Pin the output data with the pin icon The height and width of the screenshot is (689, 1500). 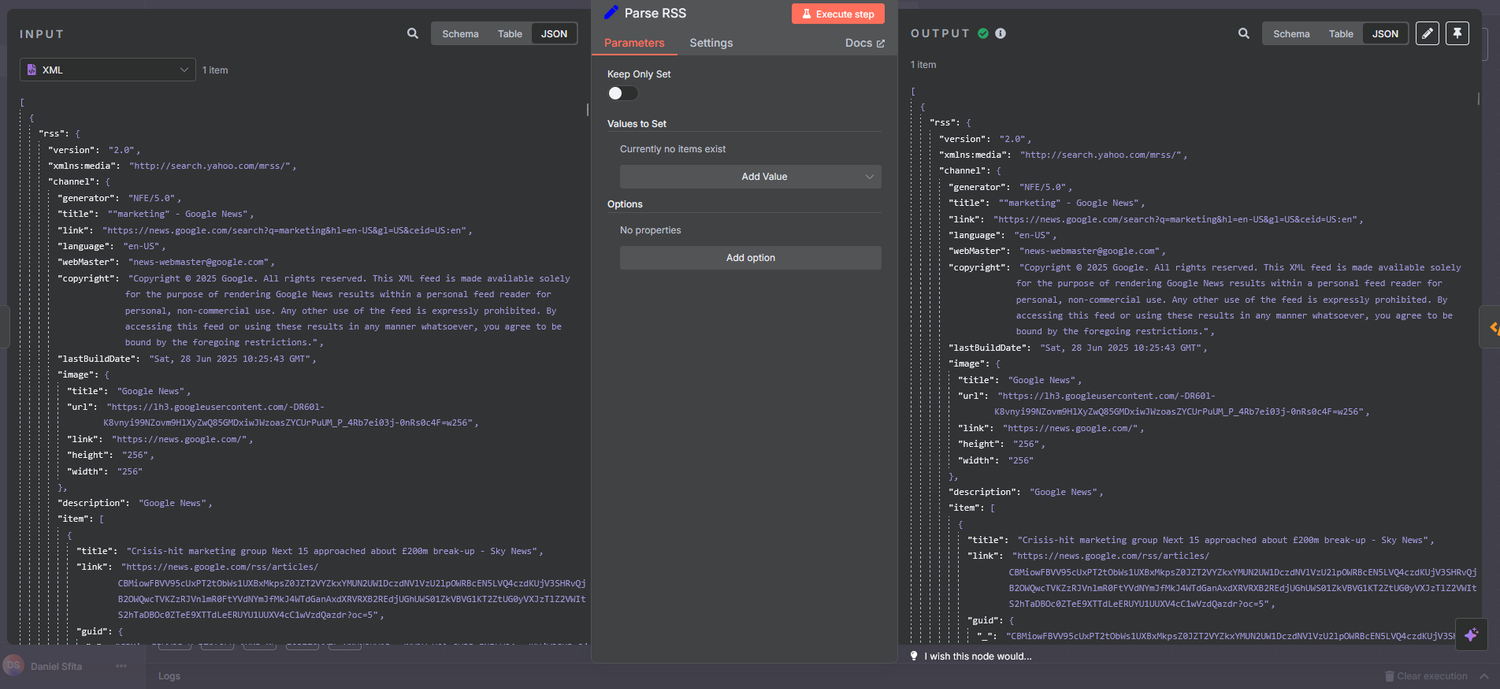tap(1457, 33)
